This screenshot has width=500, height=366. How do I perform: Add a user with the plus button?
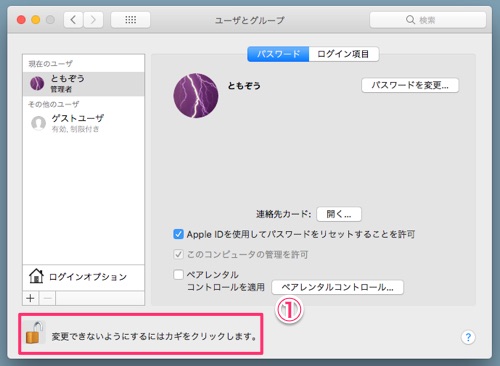[31, 298]
